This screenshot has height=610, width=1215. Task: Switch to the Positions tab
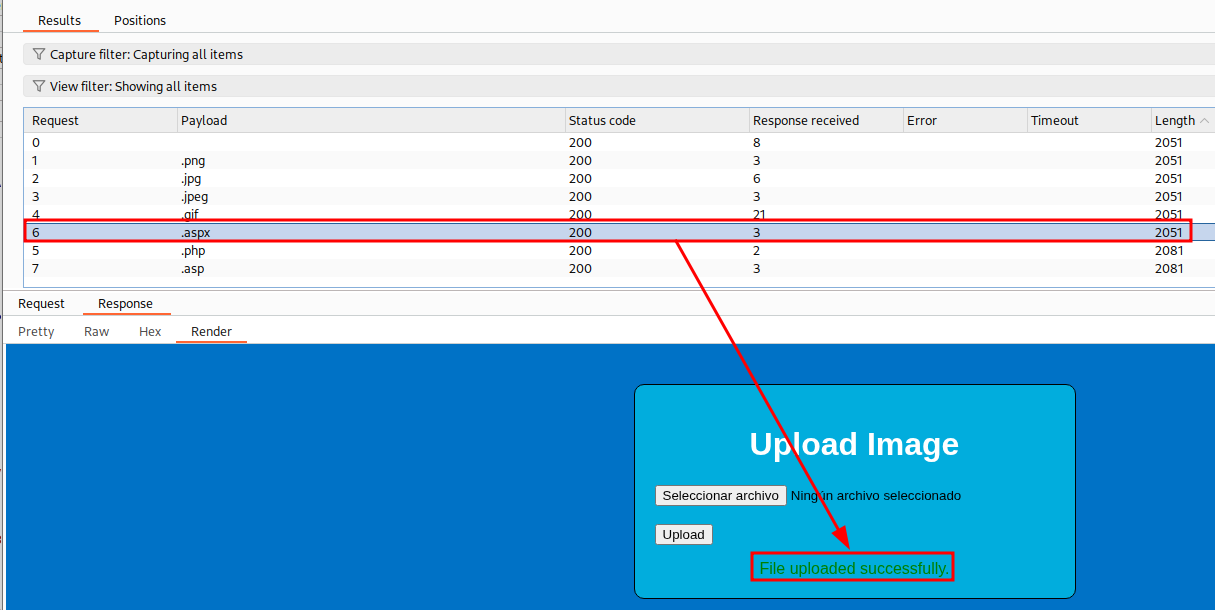tap(140, 20)
